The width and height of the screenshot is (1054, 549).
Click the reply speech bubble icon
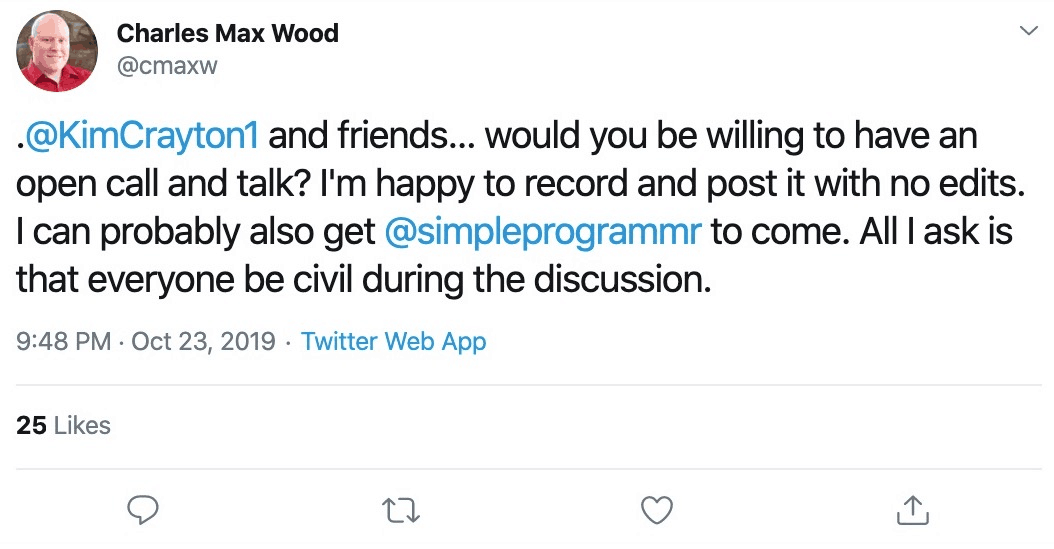click(x=143, y=510)
